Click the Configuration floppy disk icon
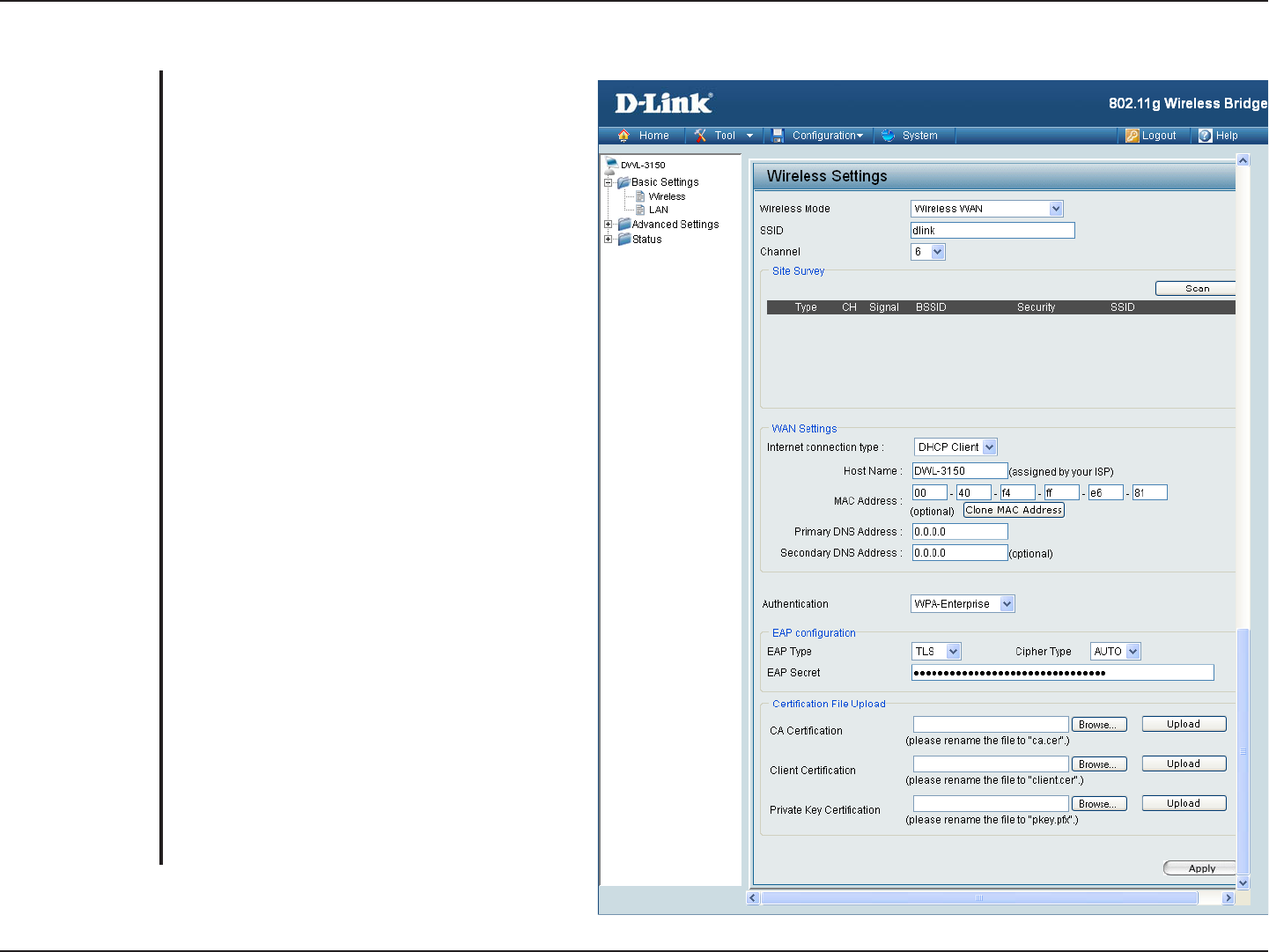1269x952 pixels. pos(778,136)
